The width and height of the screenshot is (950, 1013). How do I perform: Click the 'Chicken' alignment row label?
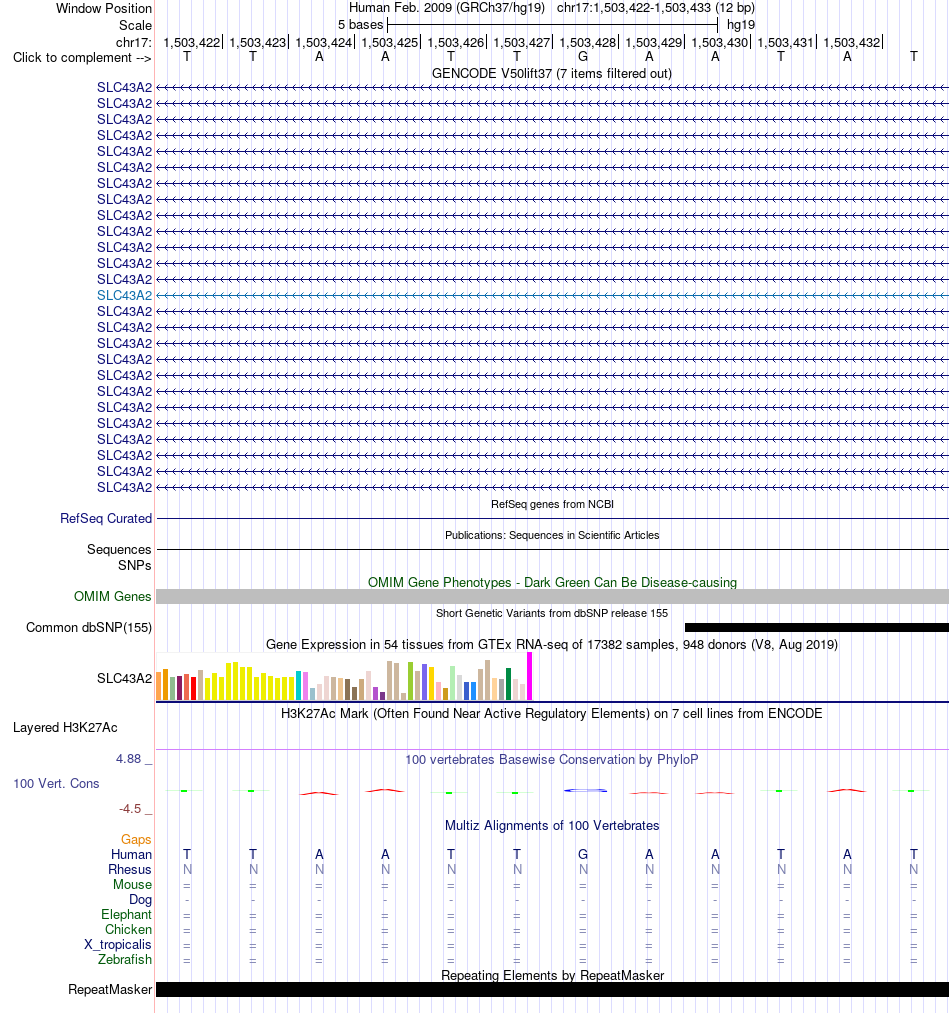coord(128,929)
